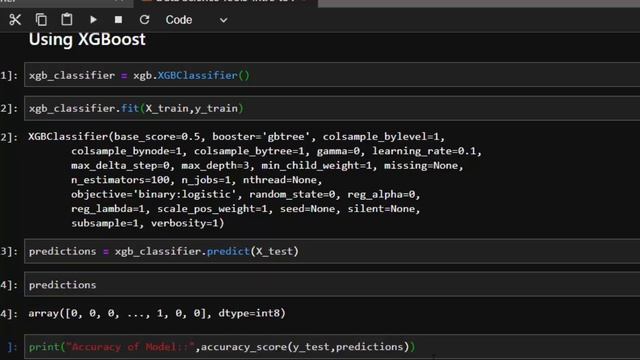Click the output text 'subsample=1, verbosity=1)'
The height and width of the screenshot is (360, 640).
click(148, 223)
